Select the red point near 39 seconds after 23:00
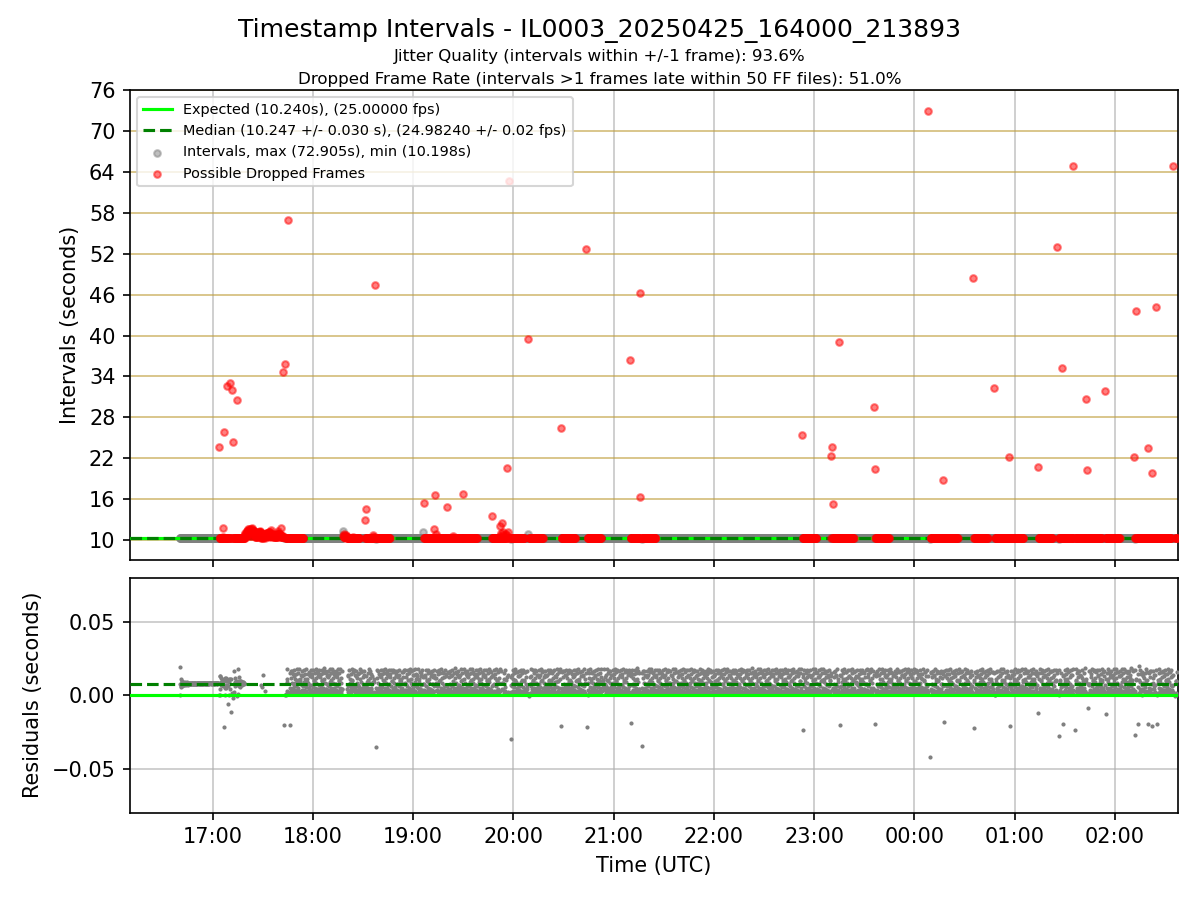This screenshot has width=1200, height=900. click(839, 342)
